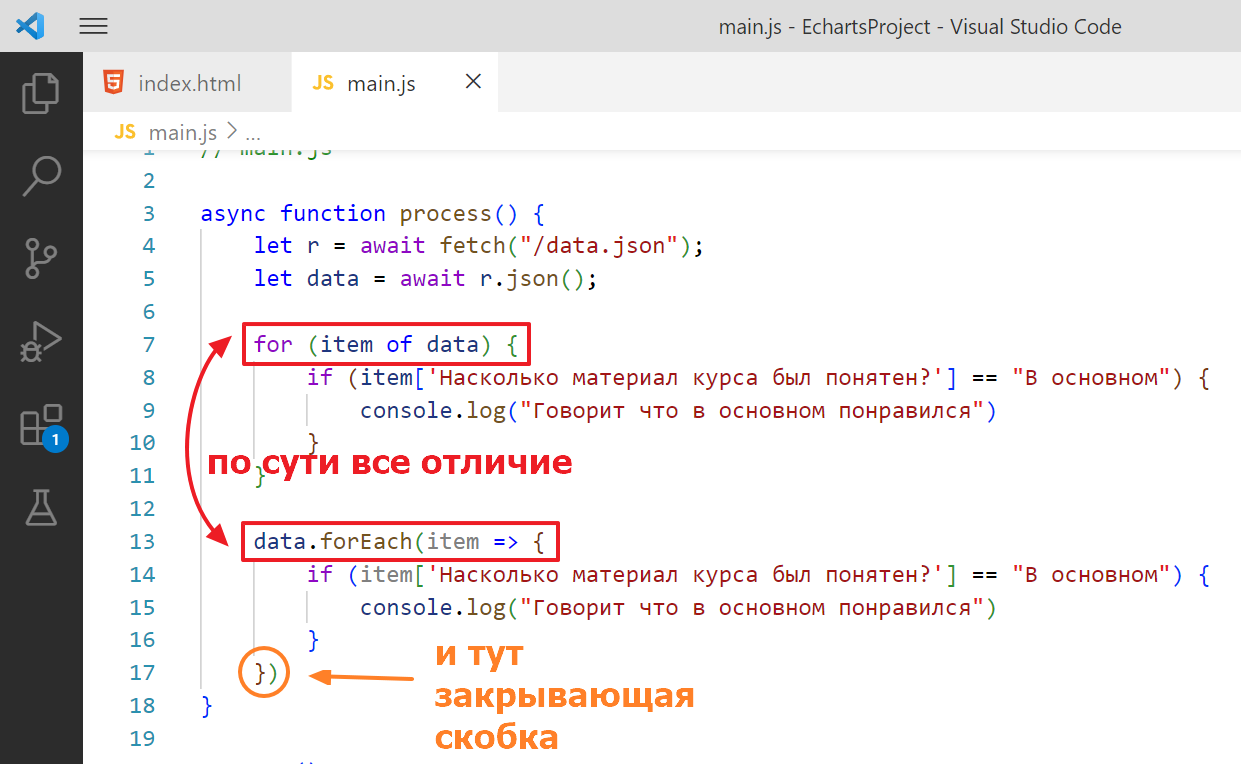
Task: Expand the breadcrumb ellipsis symbol list
Action: point(252,132)
